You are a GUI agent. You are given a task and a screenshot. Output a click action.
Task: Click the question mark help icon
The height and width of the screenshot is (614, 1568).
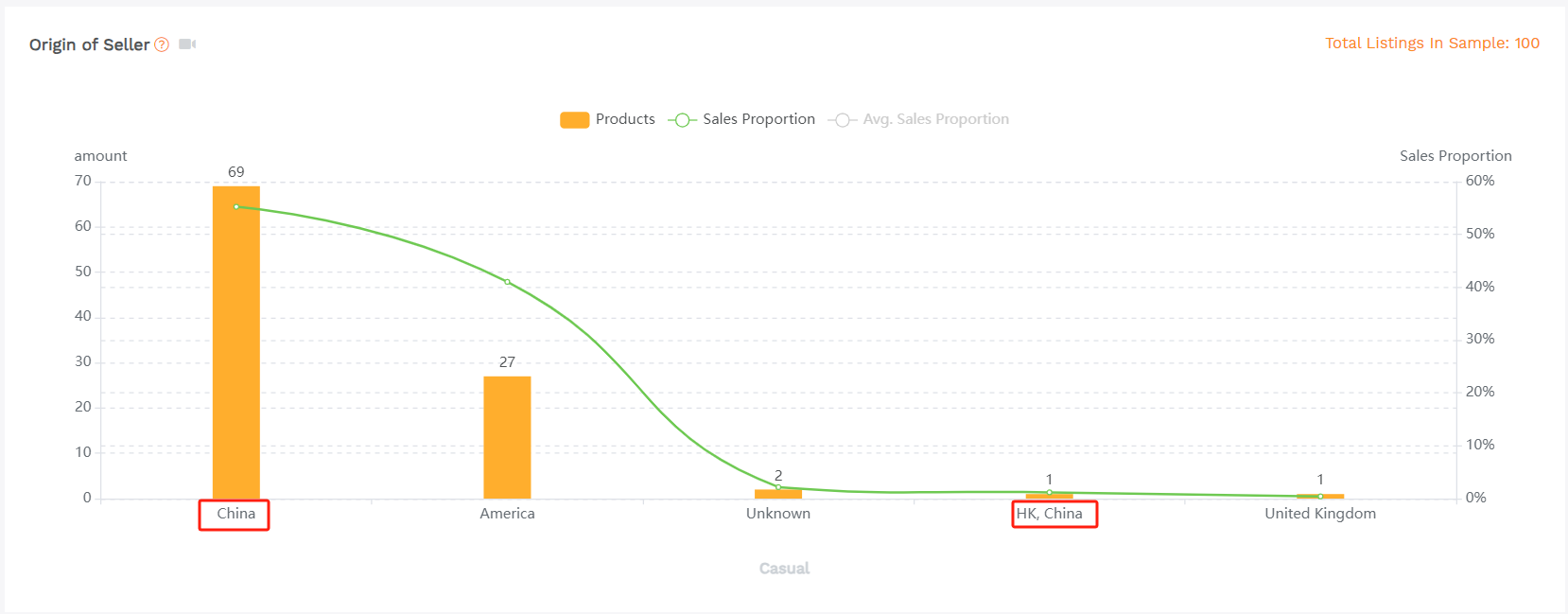162,44
